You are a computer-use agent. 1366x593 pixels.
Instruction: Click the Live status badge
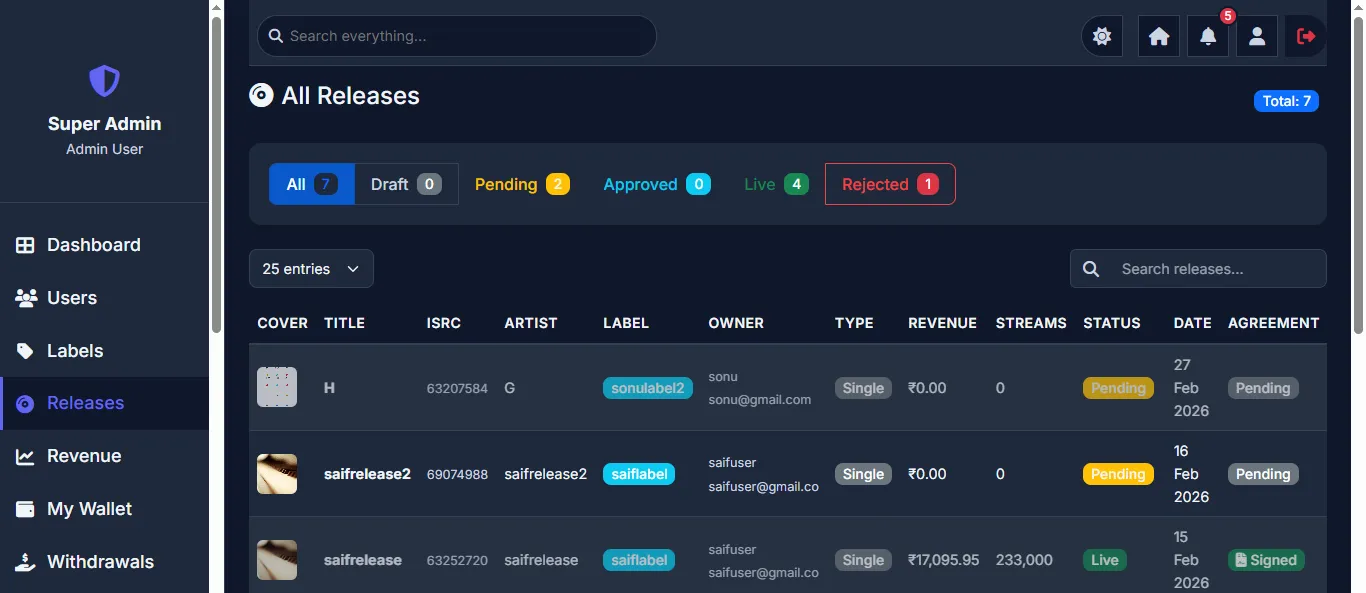pos(1105,560)
